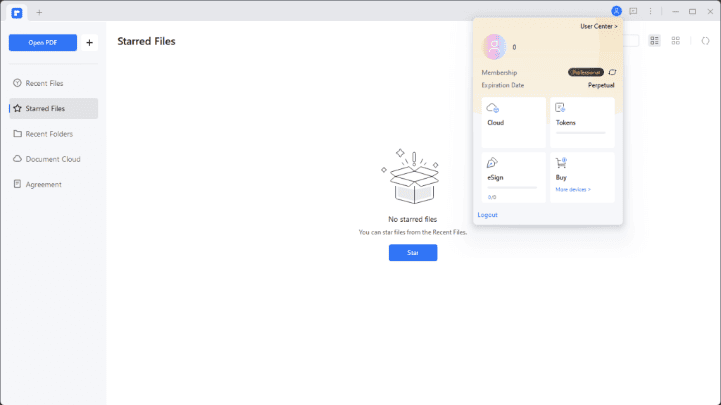
Task: Click the Tokens usage progress bar
Action: (580, 133)
